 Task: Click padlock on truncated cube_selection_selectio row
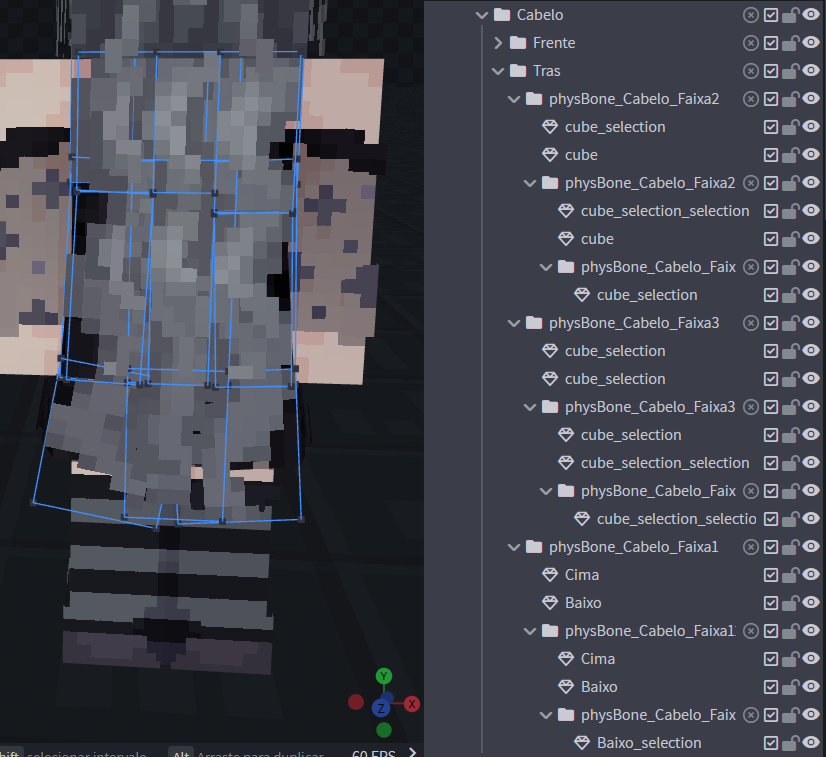coord(790,519)
